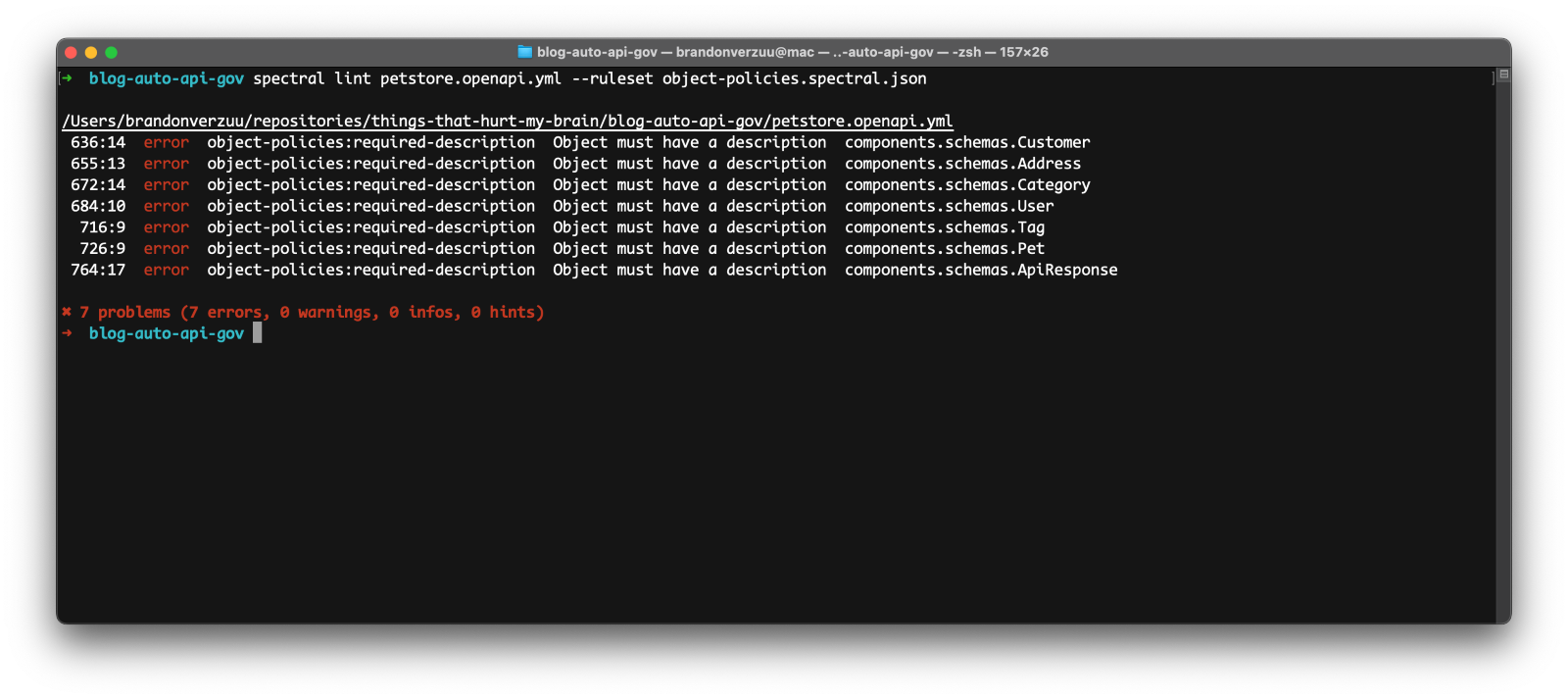This screenshot has width=1568, height=699.
Task: Click line number 764:17
Action: click(x=98, y=271)
